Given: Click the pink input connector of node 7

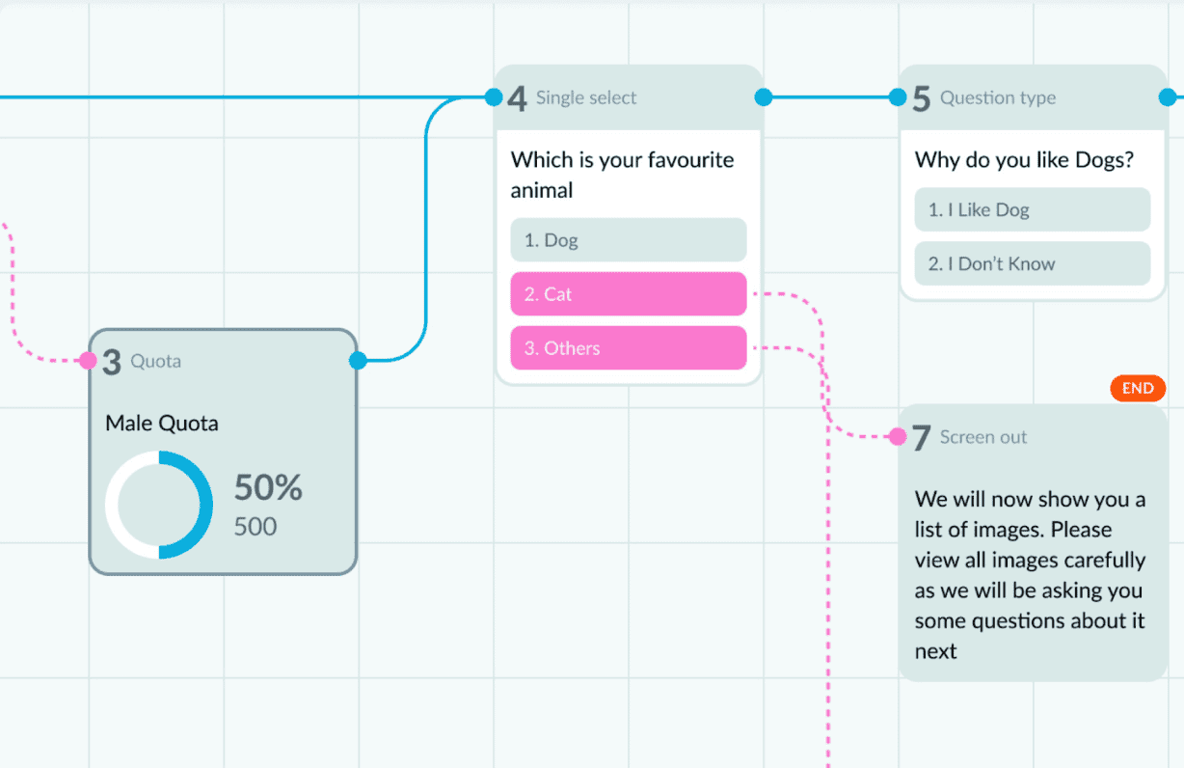Looking at the screenshot, I should [x=898, y=436].
